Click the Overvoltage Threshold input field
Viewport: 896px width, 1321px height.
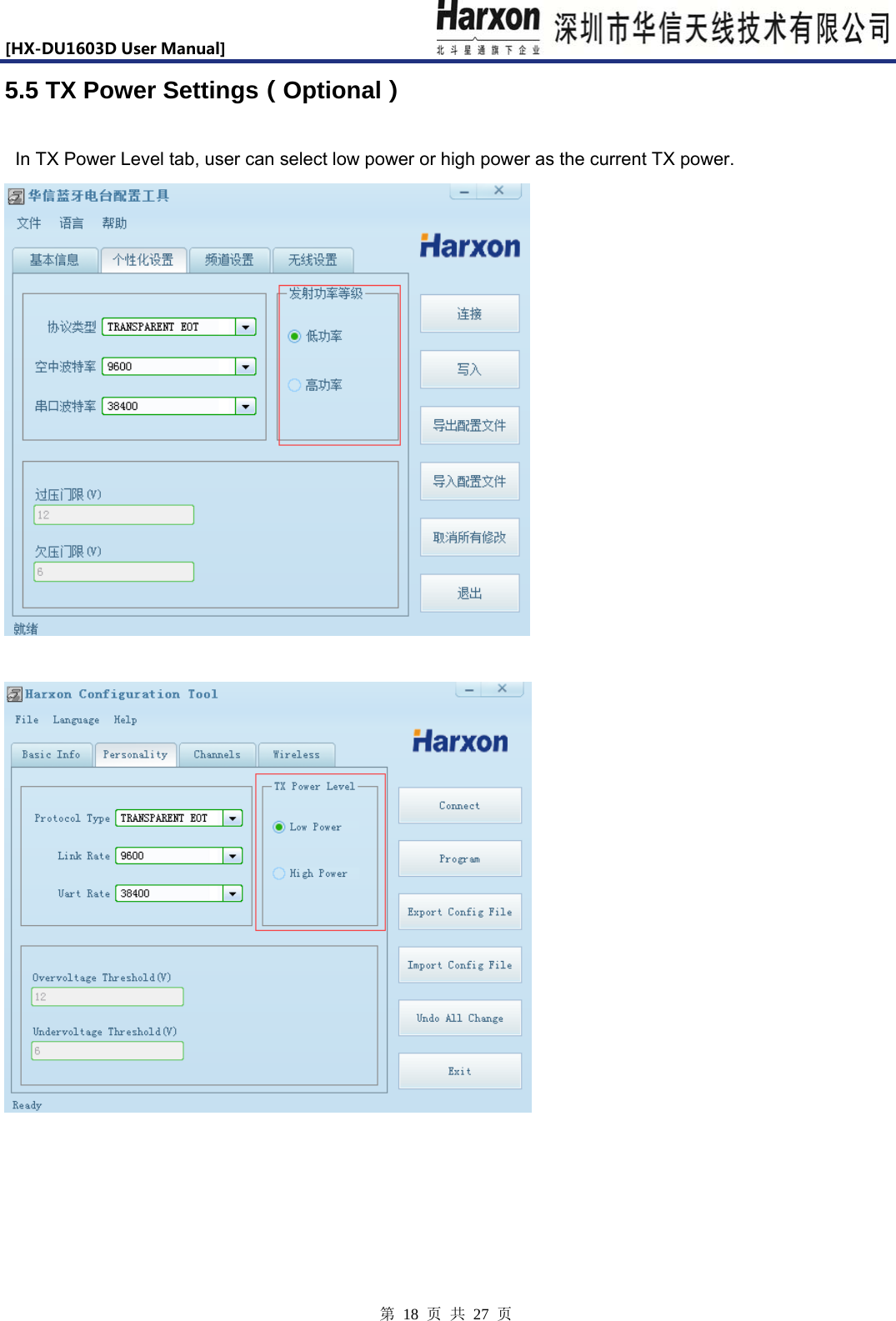(108, 997)
